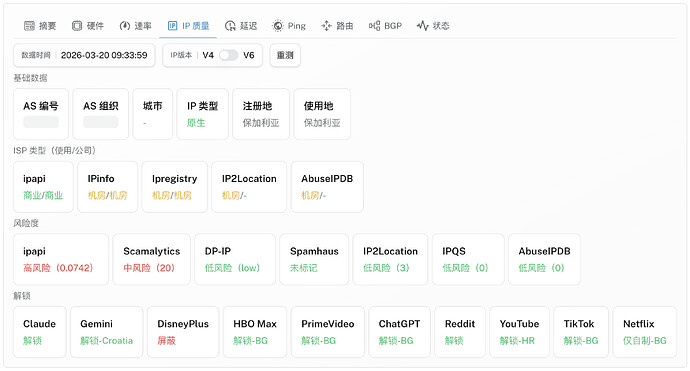Click the 重测 retest button
The image size is (690, 371).
click(x=285, y=55)
